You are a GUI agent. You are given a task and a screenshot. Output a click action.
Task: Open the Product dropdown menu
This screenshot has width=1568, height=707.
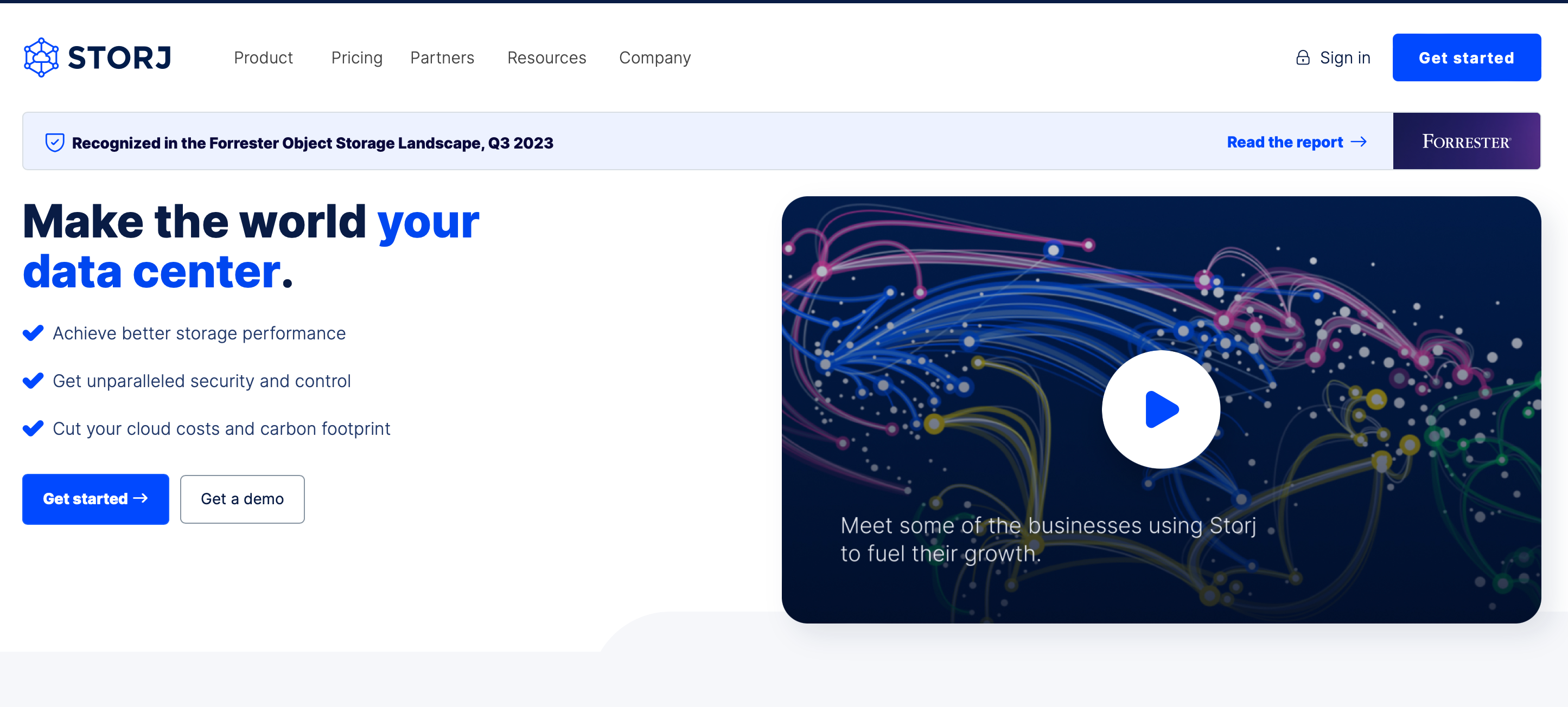click(x=264, y=58)
